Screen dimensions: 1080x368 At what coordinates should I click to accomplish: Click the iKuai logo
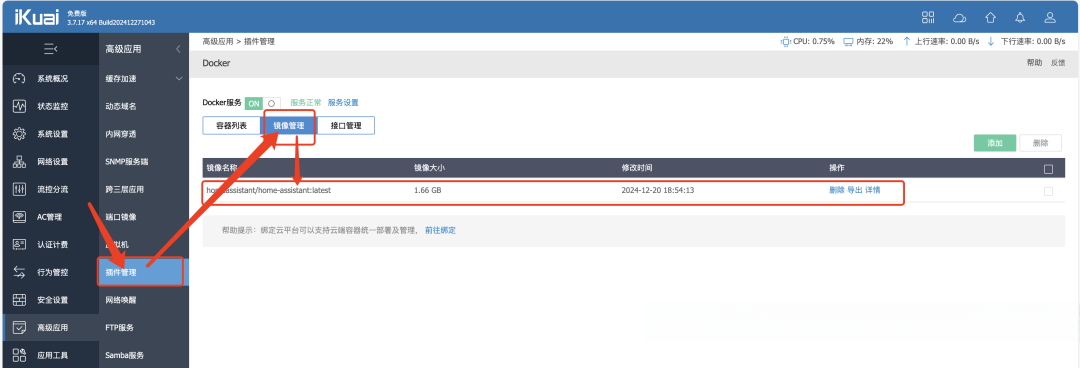37,17
